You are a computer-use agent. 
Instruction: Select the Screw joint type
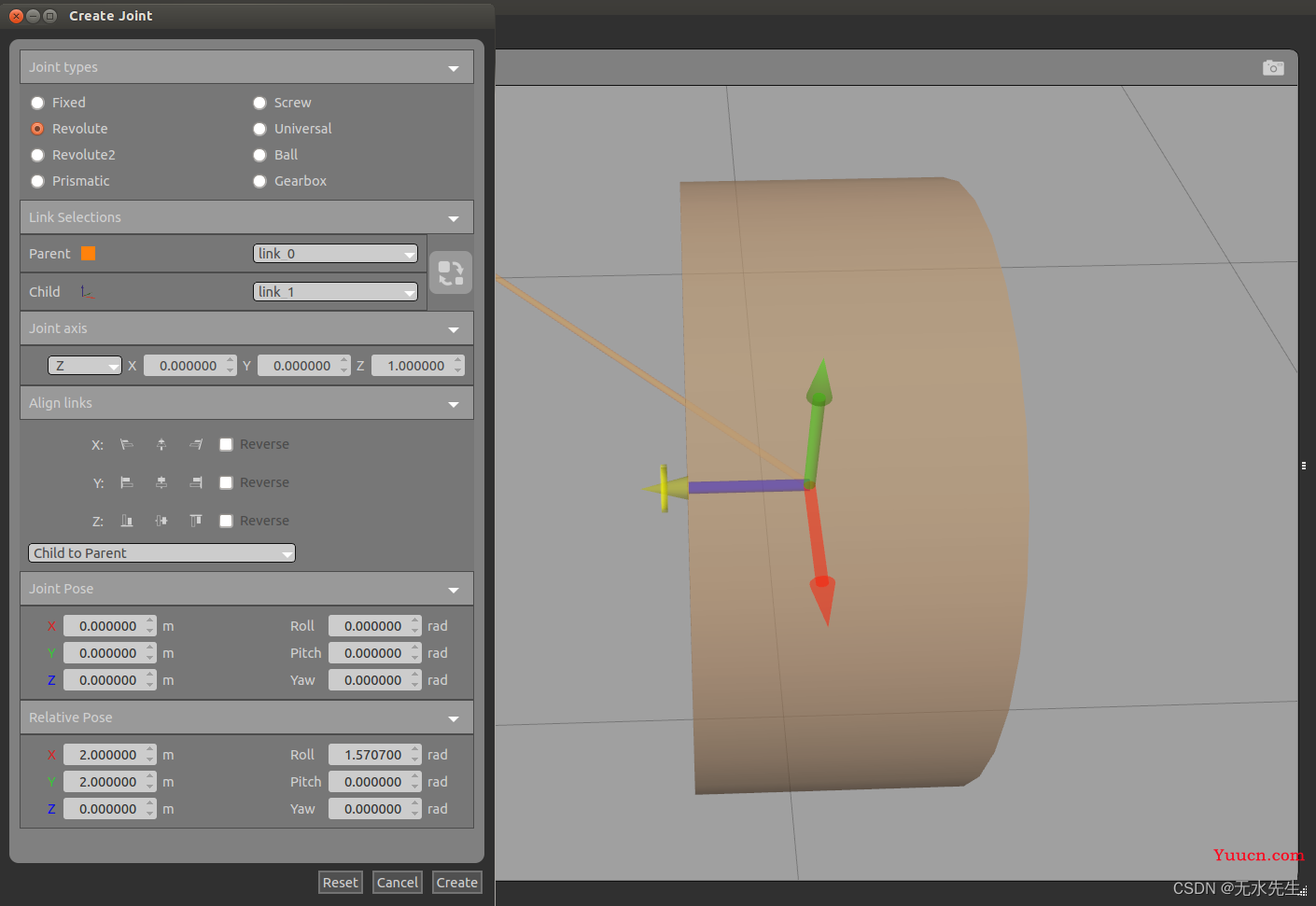coord(259,103)
